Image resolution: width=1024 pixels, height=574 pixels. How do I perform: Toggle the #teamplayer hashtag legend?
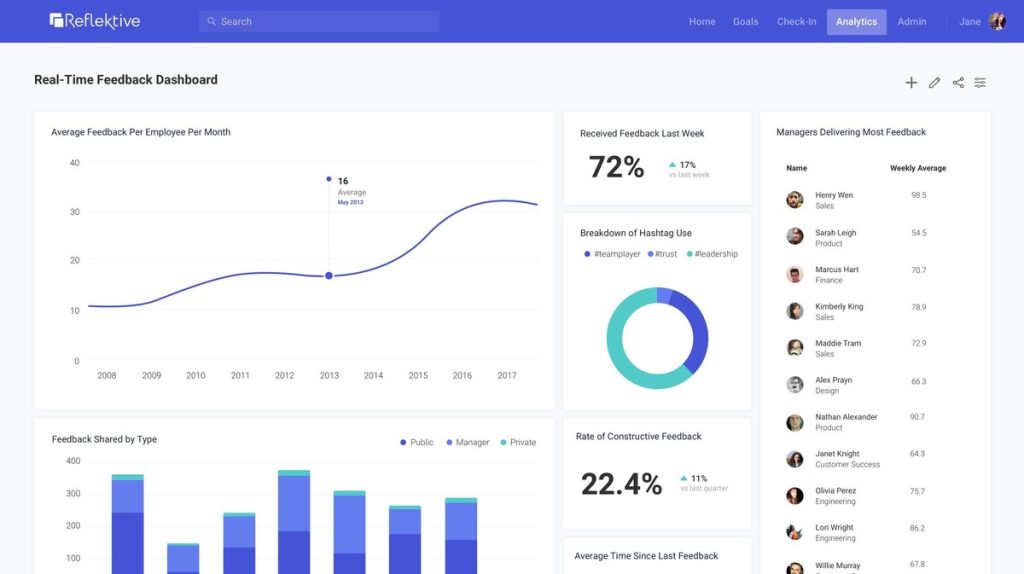(612, 254)
